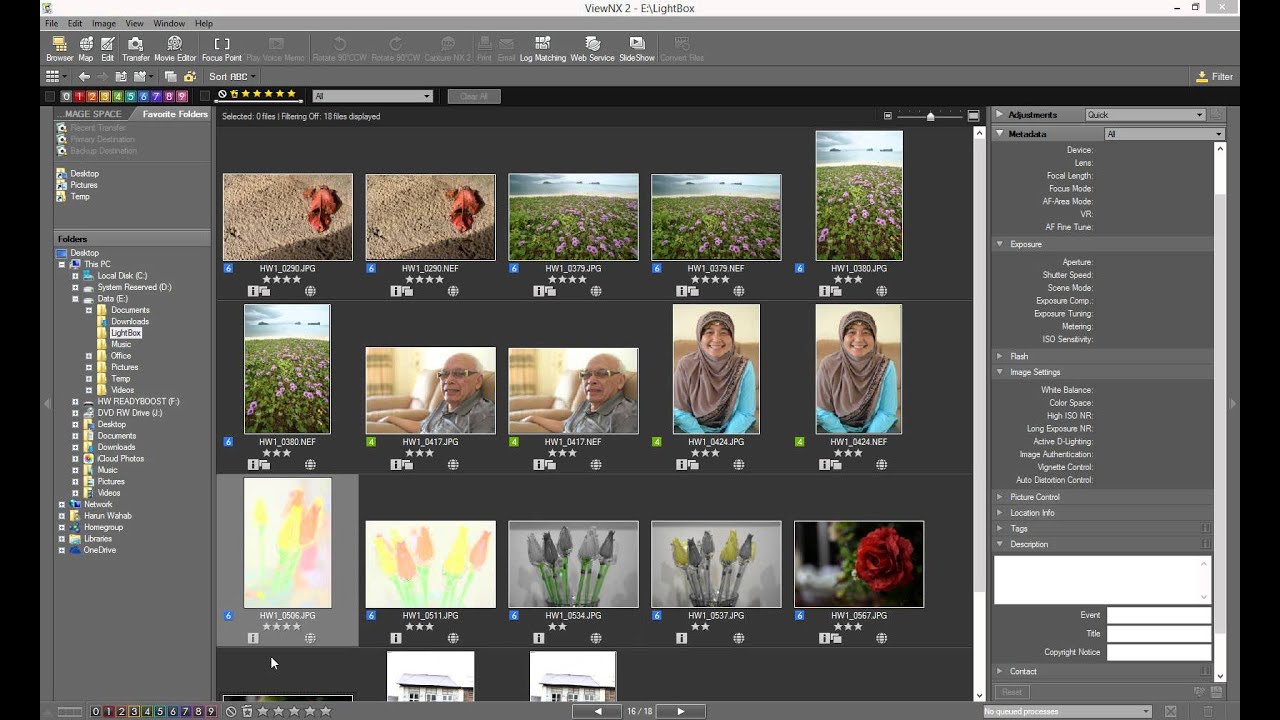This screenshot has height=720, width=1280.
Task: Toggle the Filter bar button
Action: [x=1215, y=76]
